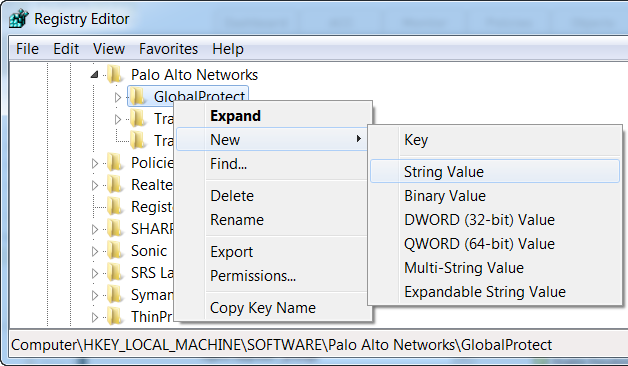Click the Palo Alto Networks folder icon
Viewport: 628px width, 366px height.
click(x=115, y=74)
